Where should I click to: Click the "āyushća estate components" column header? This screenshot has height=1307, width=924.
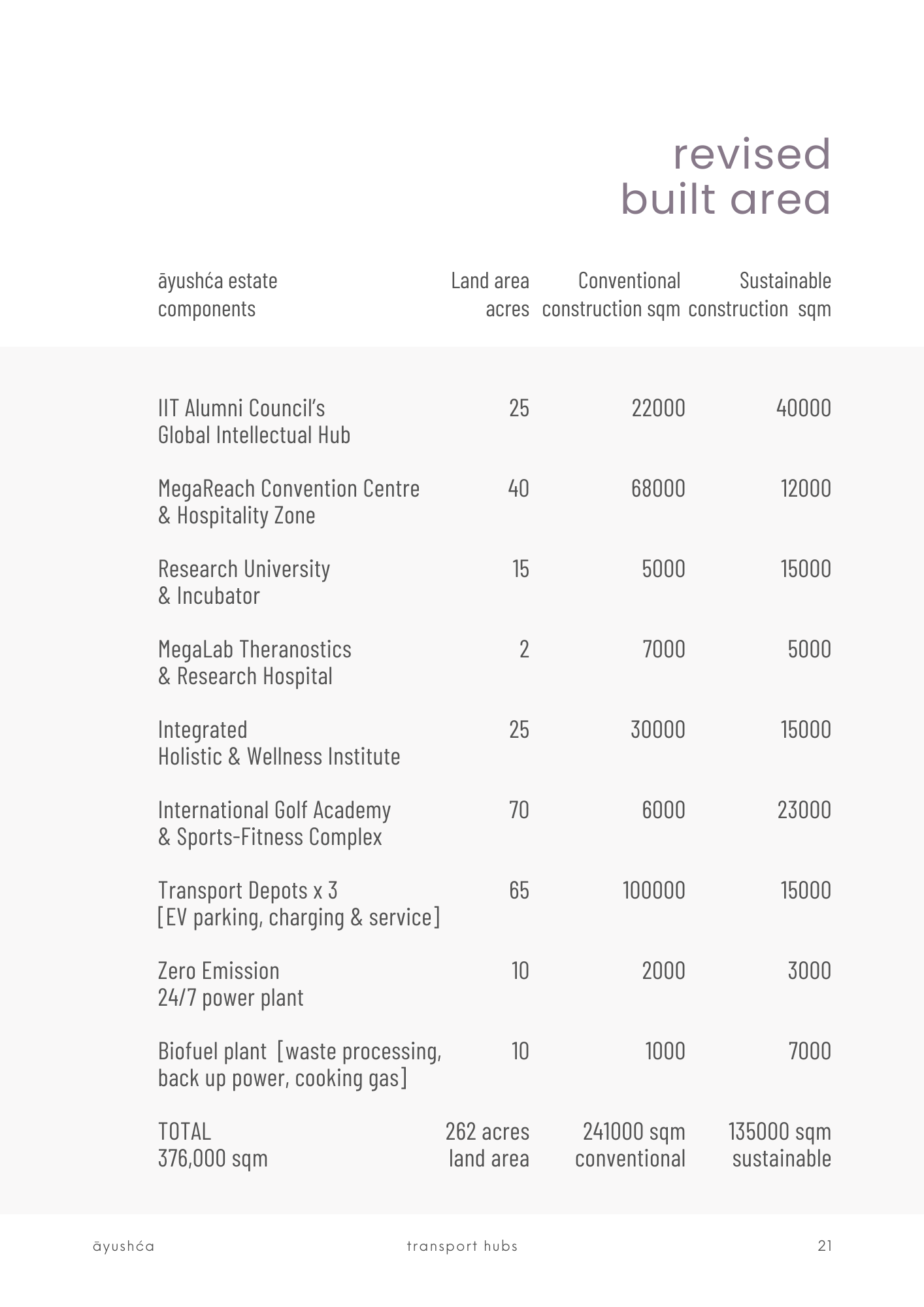[x=218, y=295]
